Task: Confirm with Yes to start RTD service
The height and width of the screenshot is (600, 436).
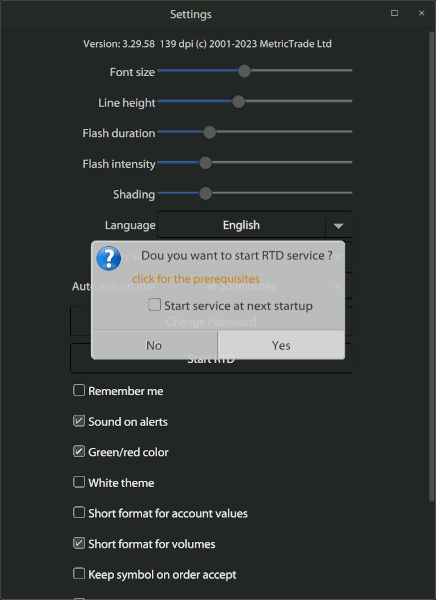Action: pyautogui.click(x=281, y=345)
